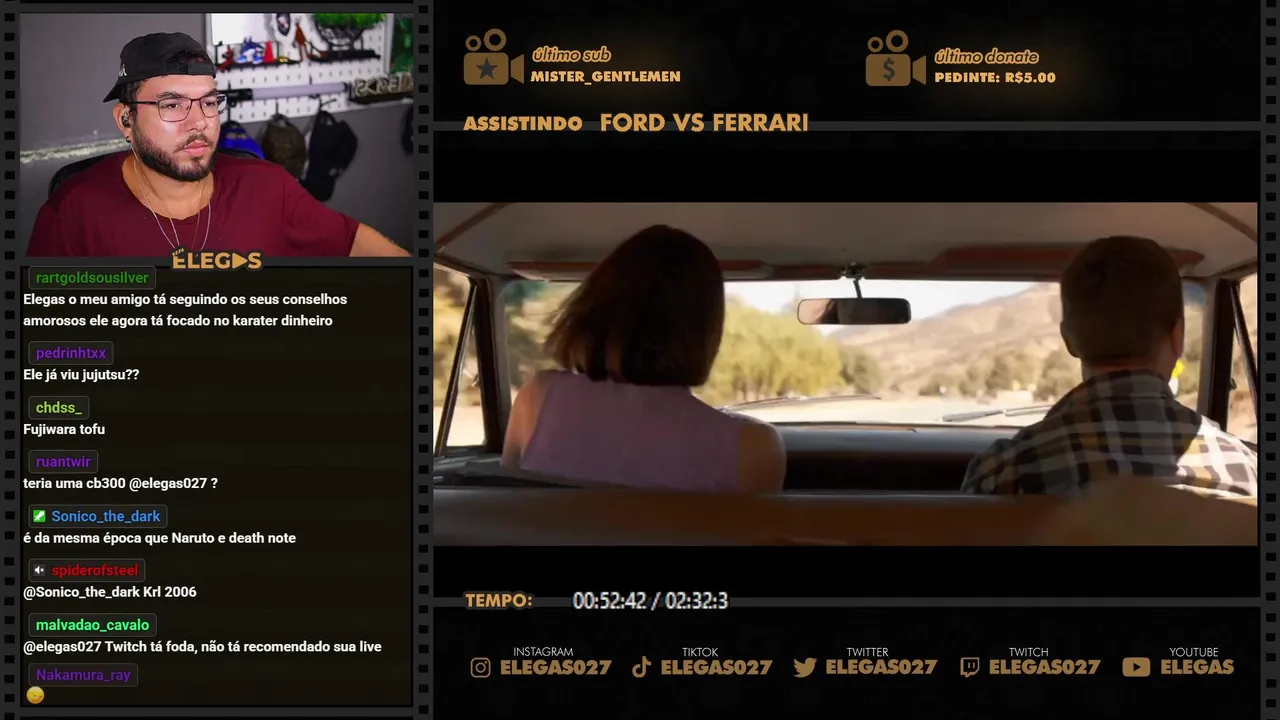Click the FORD VS FERRARI title

coord(704,123)
